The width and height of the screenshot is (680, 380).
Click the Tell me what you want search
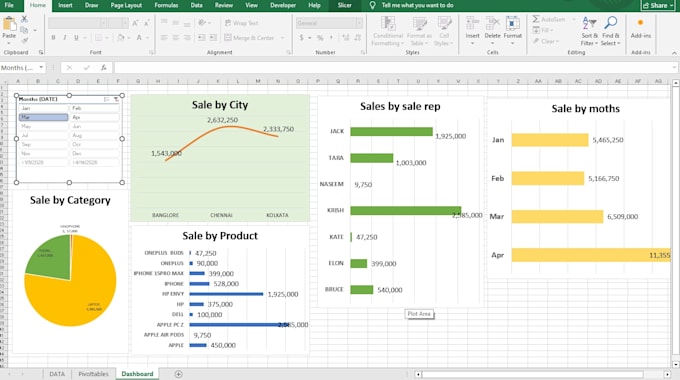point(417,5)
